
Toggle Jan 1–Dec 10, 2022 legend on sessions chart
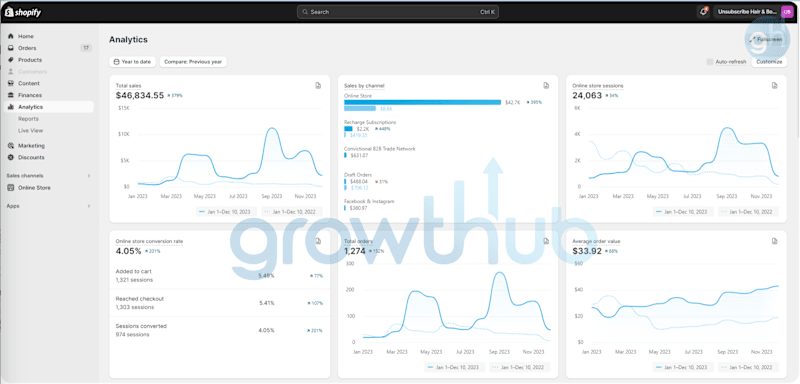pos(748,212)
